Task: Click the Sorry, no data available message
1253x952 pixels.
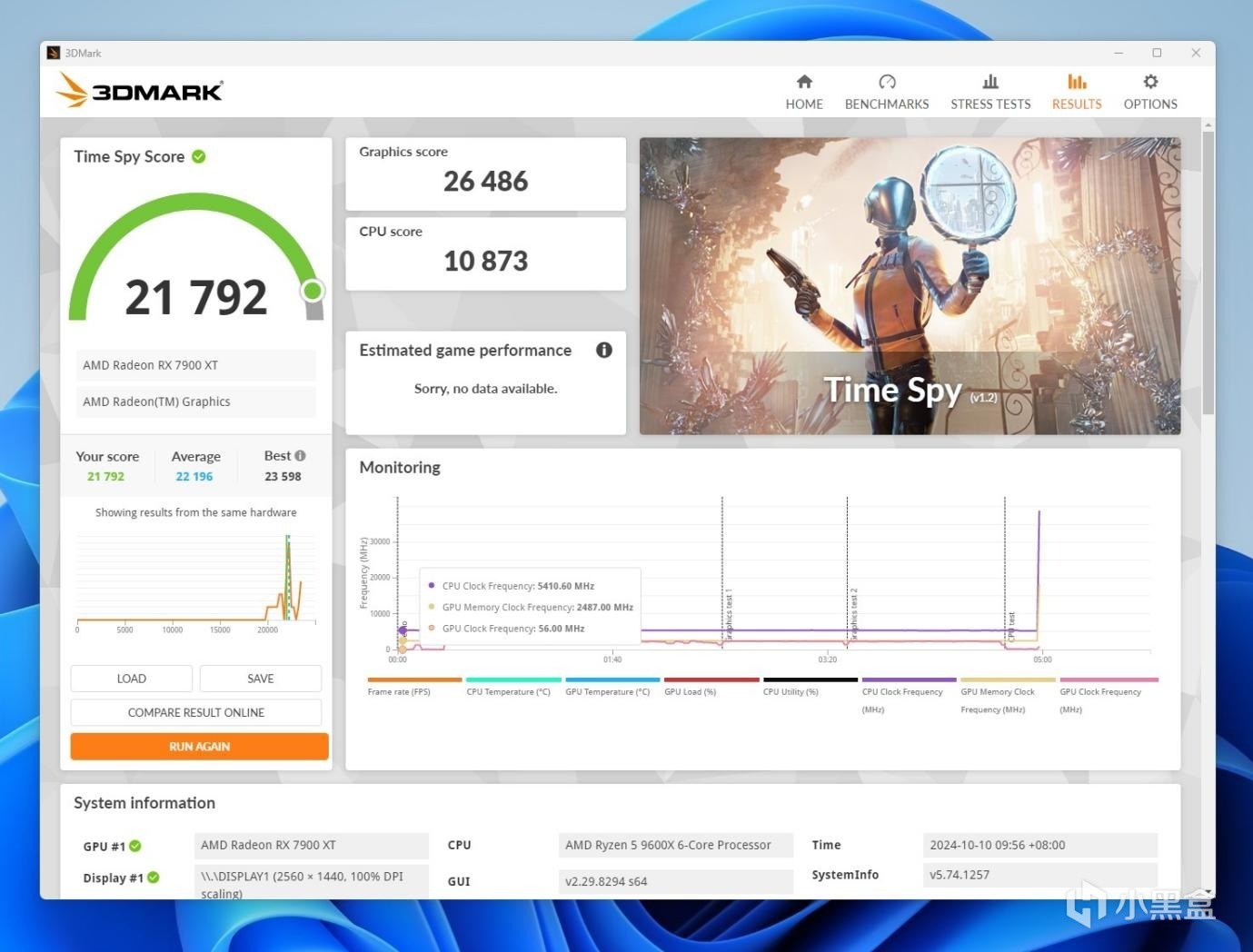Action: coord(486,389)
